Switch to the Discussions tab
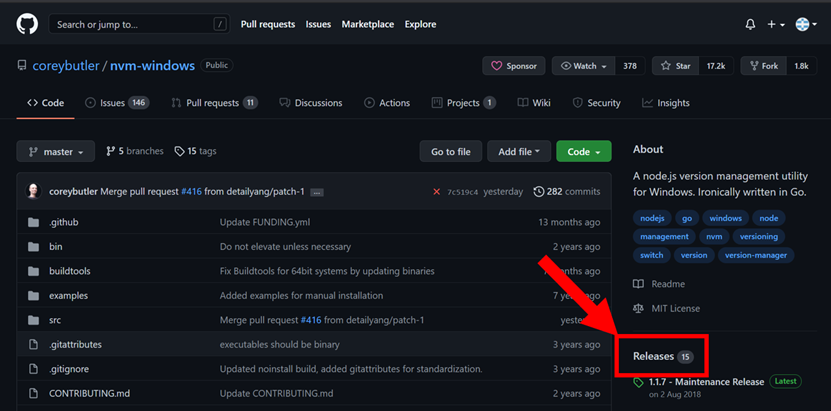 311,103
